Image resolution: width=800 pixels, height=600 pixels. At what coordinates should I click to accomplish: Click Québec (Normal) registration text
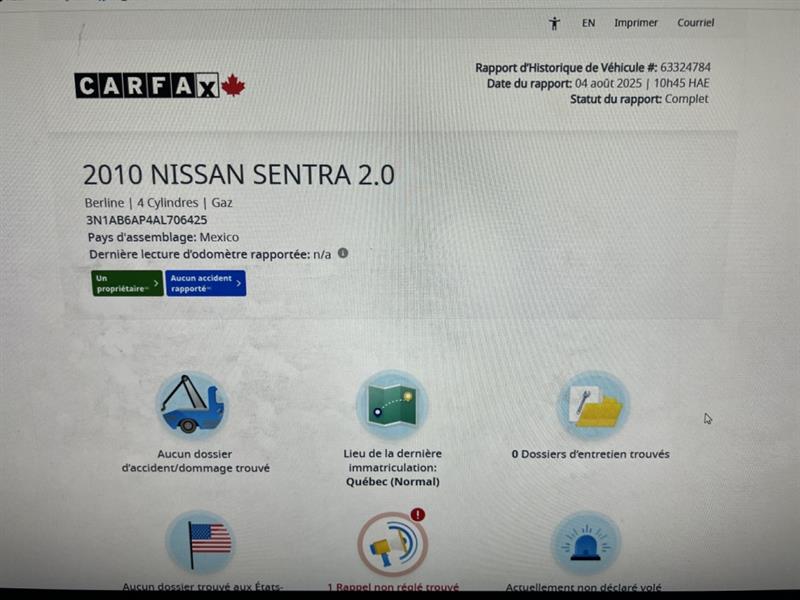pos(392,482)
